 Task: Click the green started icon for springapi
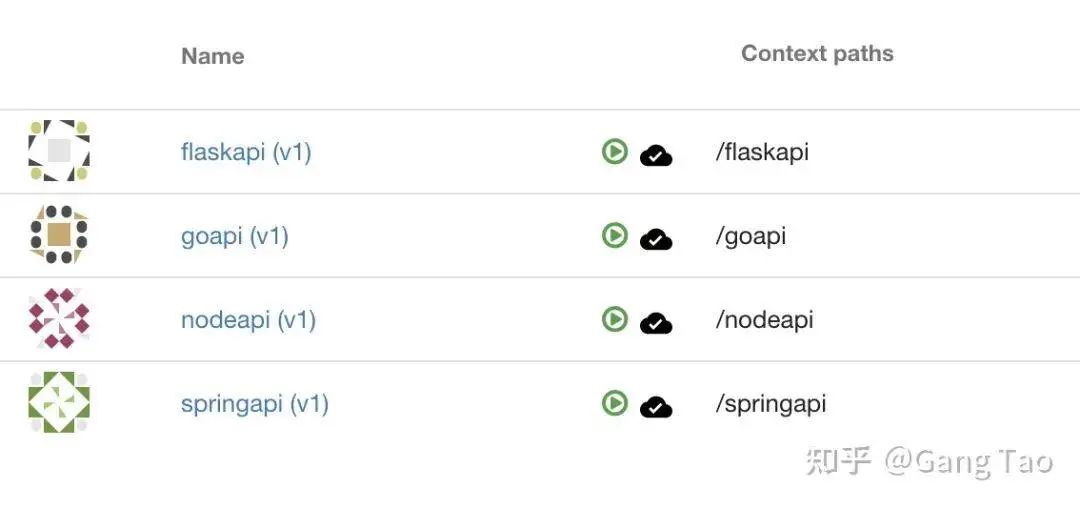pos(614,403)
